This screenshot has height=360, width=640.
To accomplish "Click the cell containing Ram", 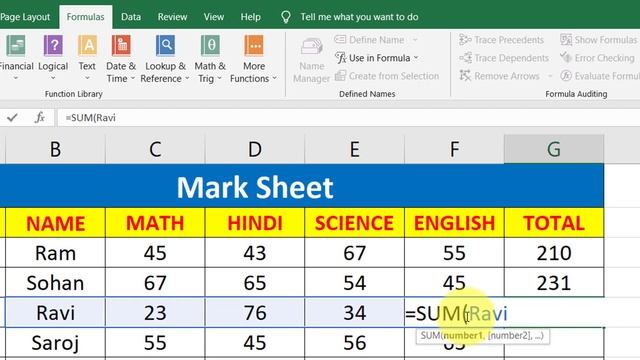I will (56, 253).
